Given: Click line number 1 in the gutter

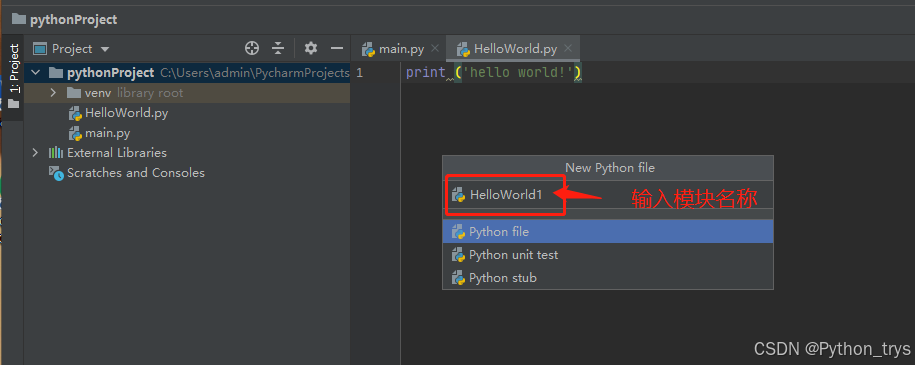Looking at the screenshot, I should point(359,73).
